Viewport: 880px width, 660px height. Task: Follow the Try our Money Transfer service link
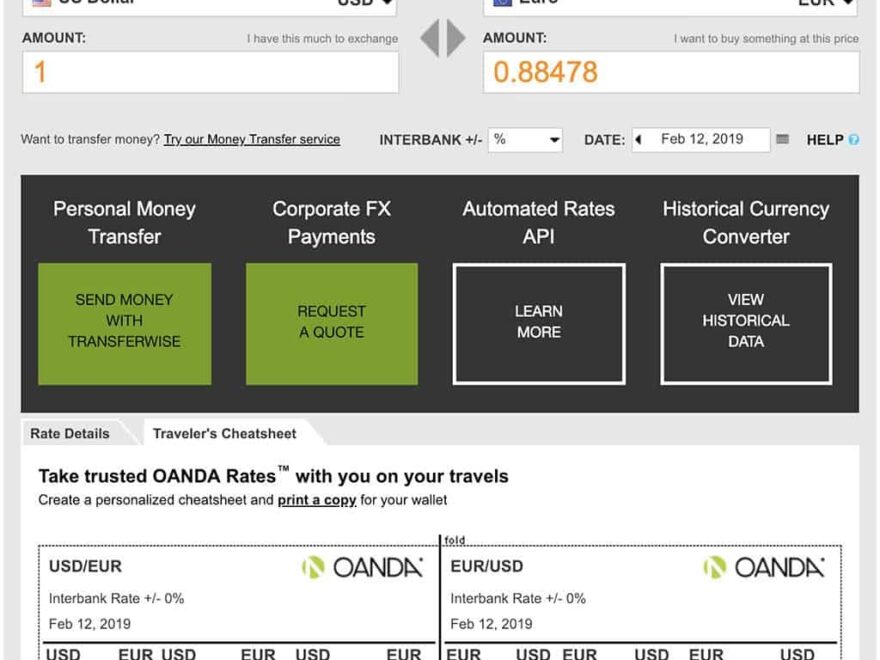coord(252,140)
